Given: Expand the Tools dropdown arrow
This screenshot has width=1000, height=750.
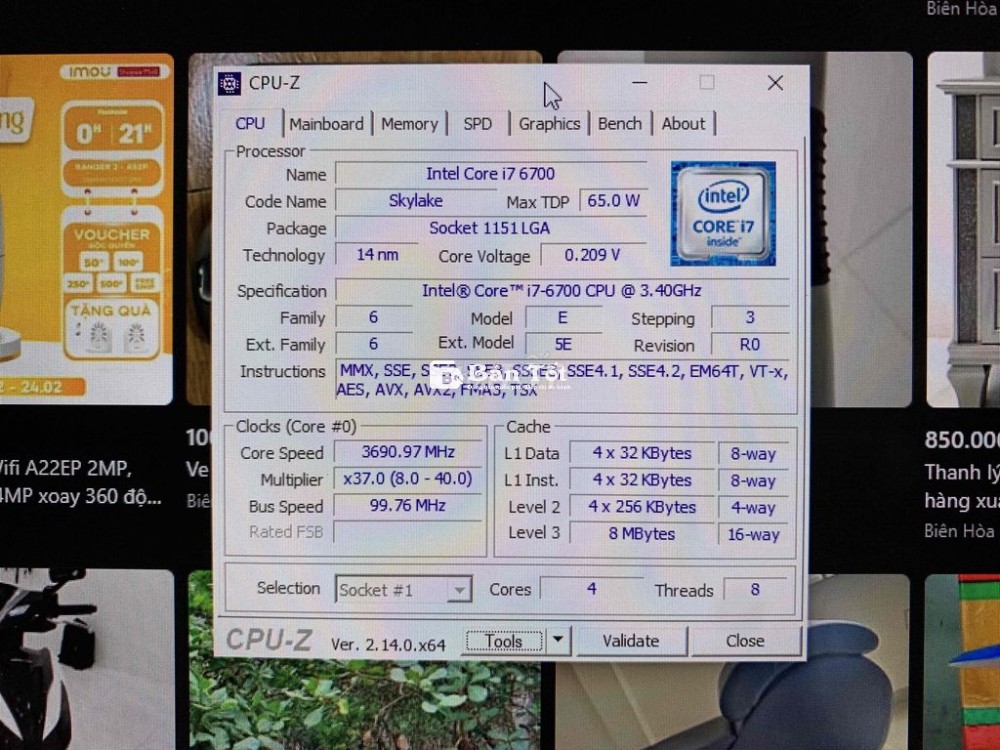Looking at the screenshot, I should point(558,640).
